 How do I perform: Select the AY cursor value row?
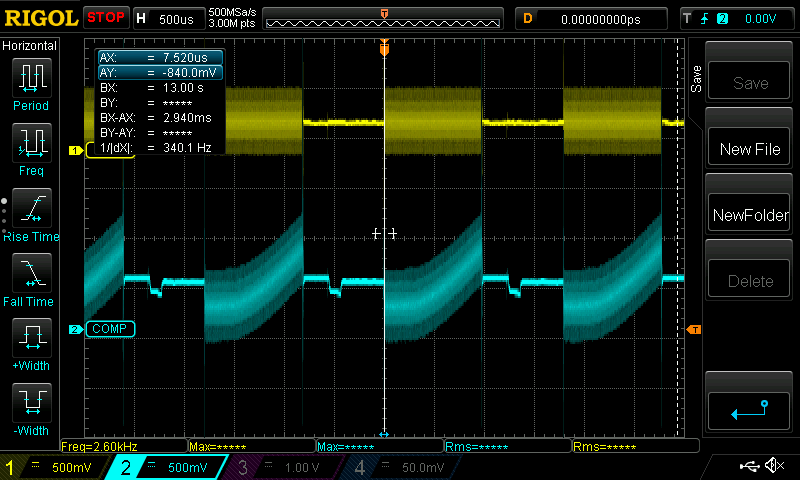pyautogui.click(x=160, y=72)
